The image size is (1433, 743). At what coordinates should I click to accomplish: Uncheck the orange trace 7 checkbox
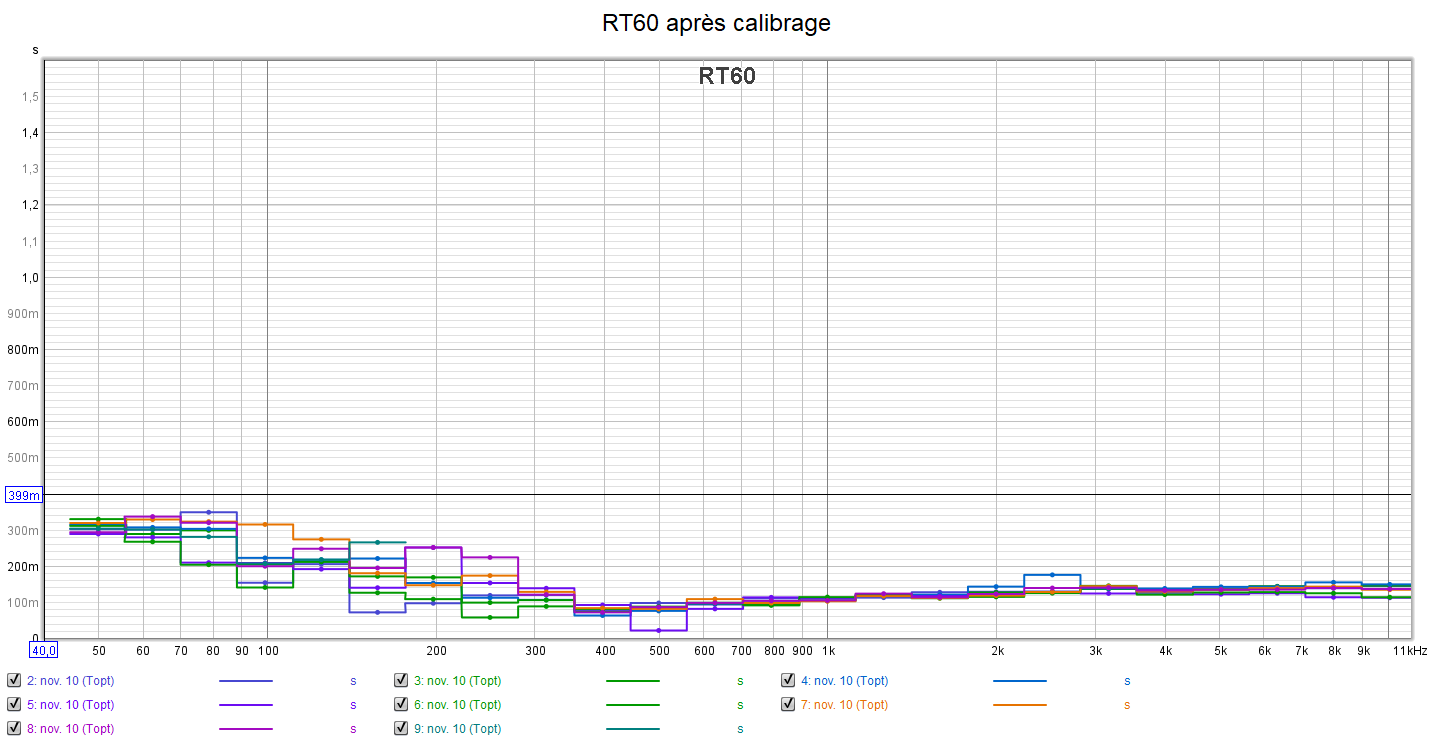point(788,705)
